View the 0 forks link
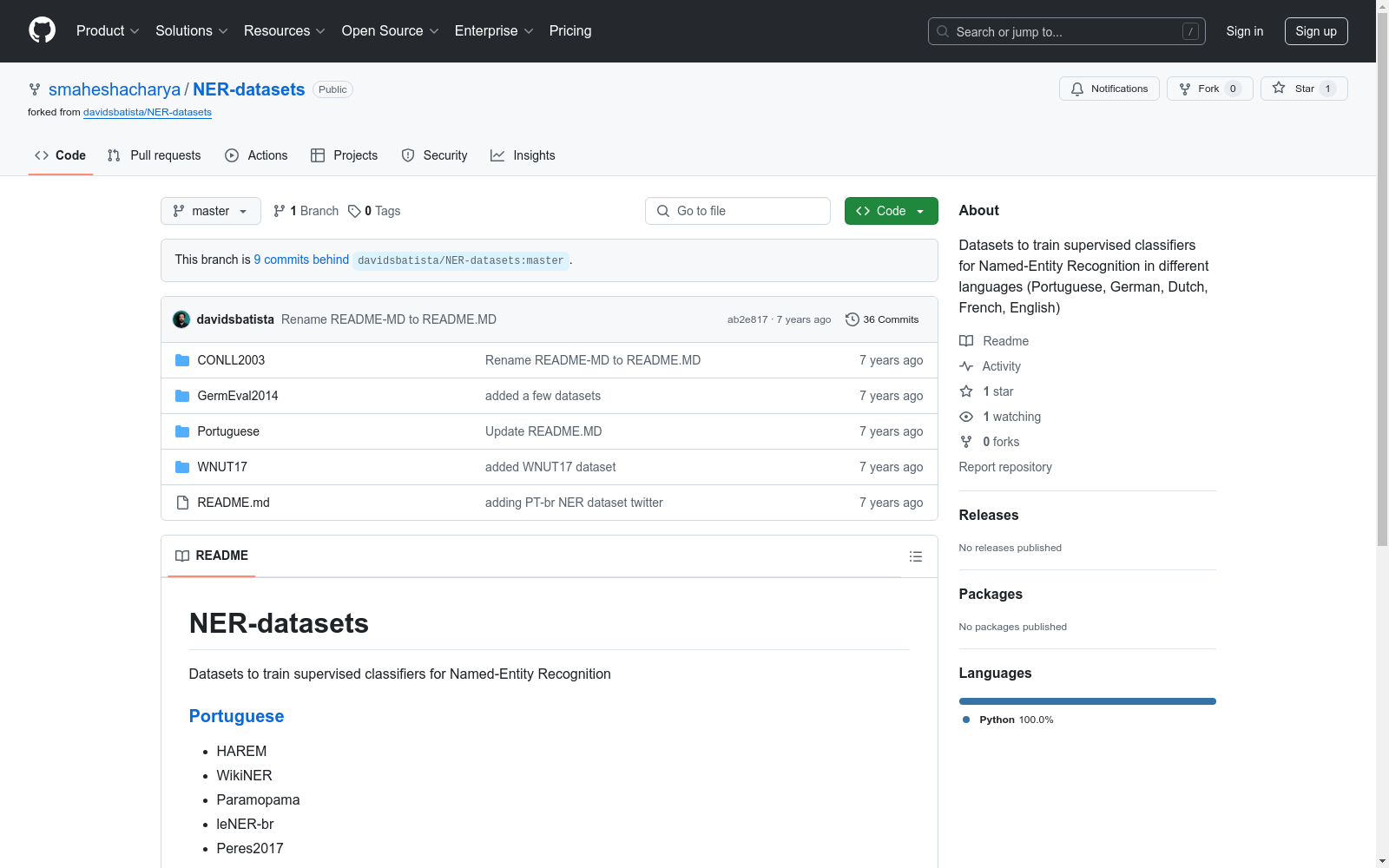Screen dimensions: 1389x868 990,442
